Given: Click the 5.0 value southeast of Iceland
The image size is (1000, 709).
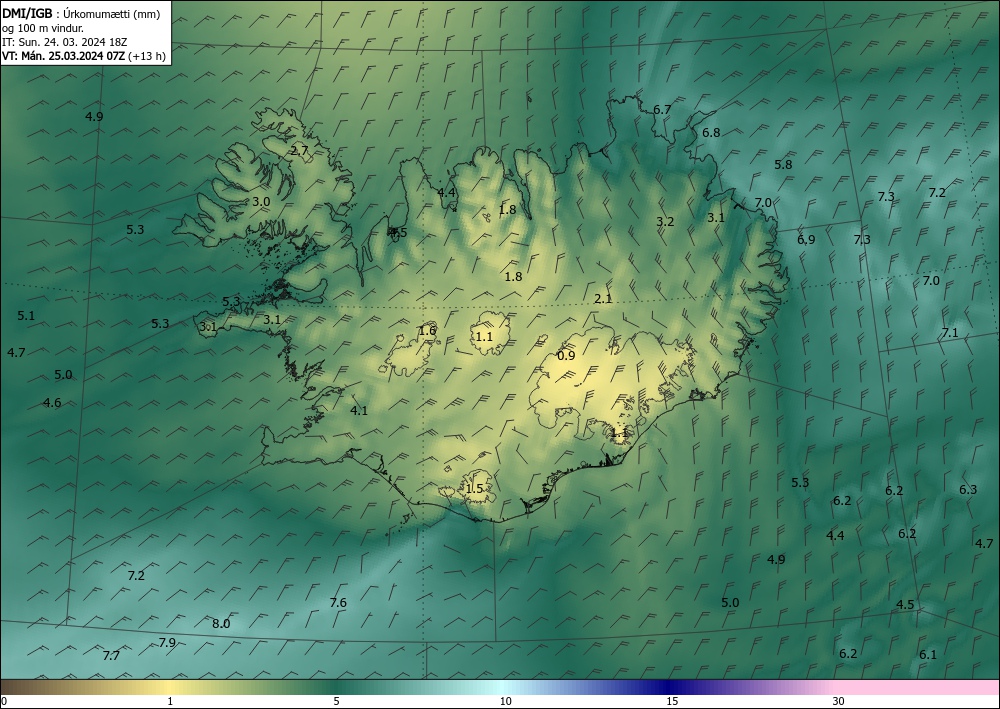Looking at the screenshot, I should 730,603.
